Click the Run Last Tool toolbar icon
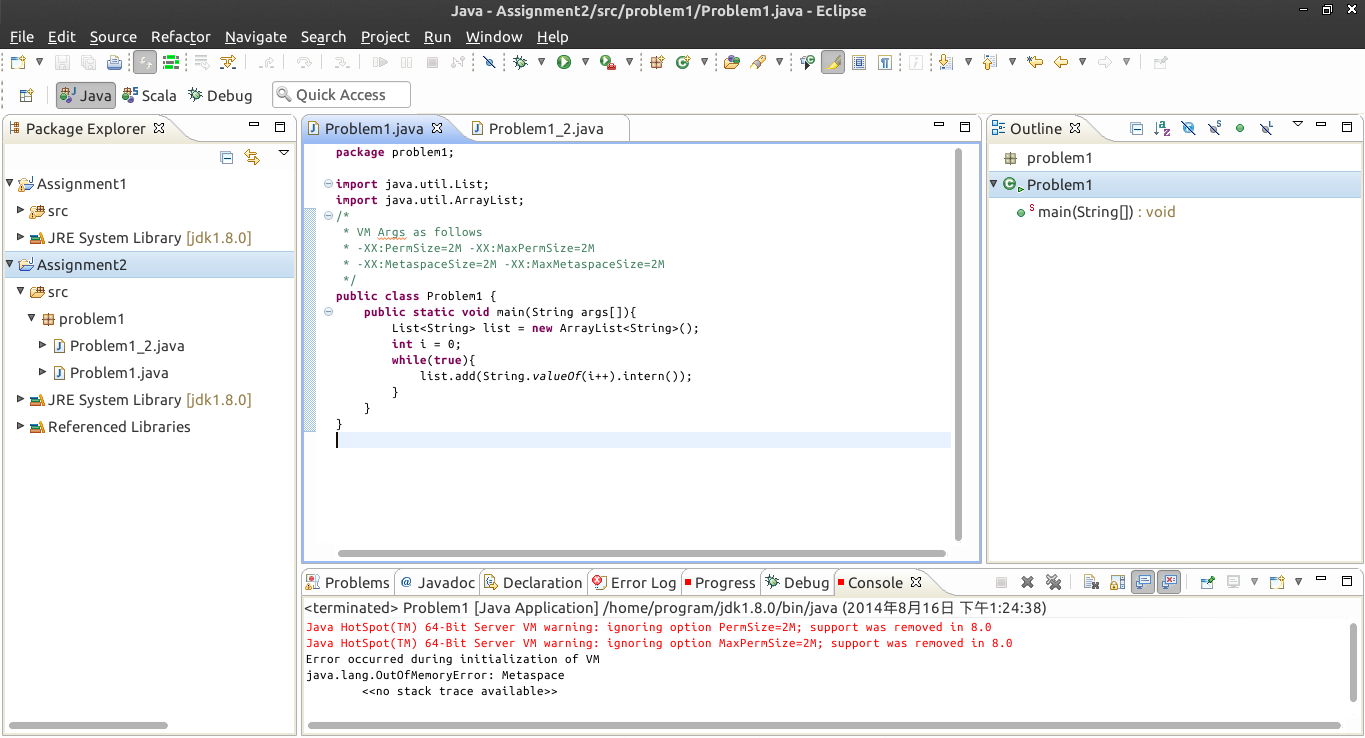The height and width of the screenshot is (738, 1365). (x=607, y=62)
